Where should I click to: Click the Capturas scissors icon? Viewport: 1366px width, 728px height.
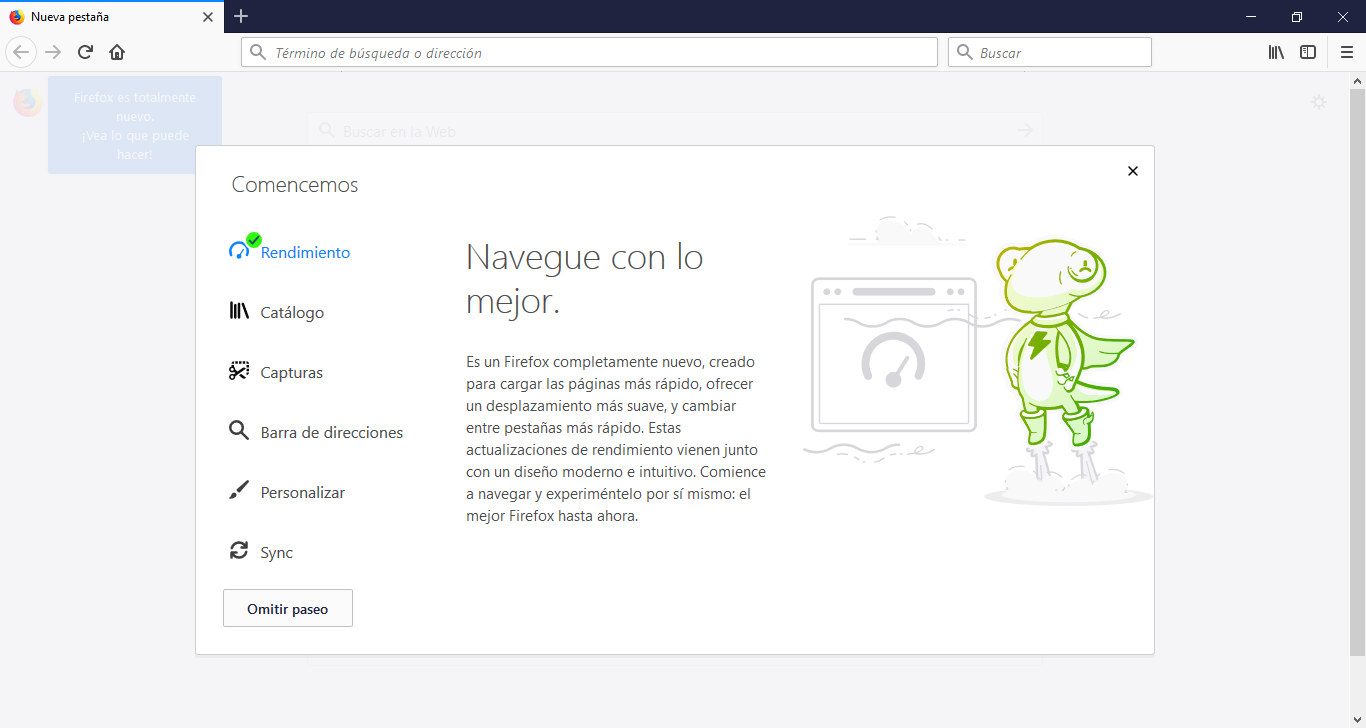click(239, 371)
